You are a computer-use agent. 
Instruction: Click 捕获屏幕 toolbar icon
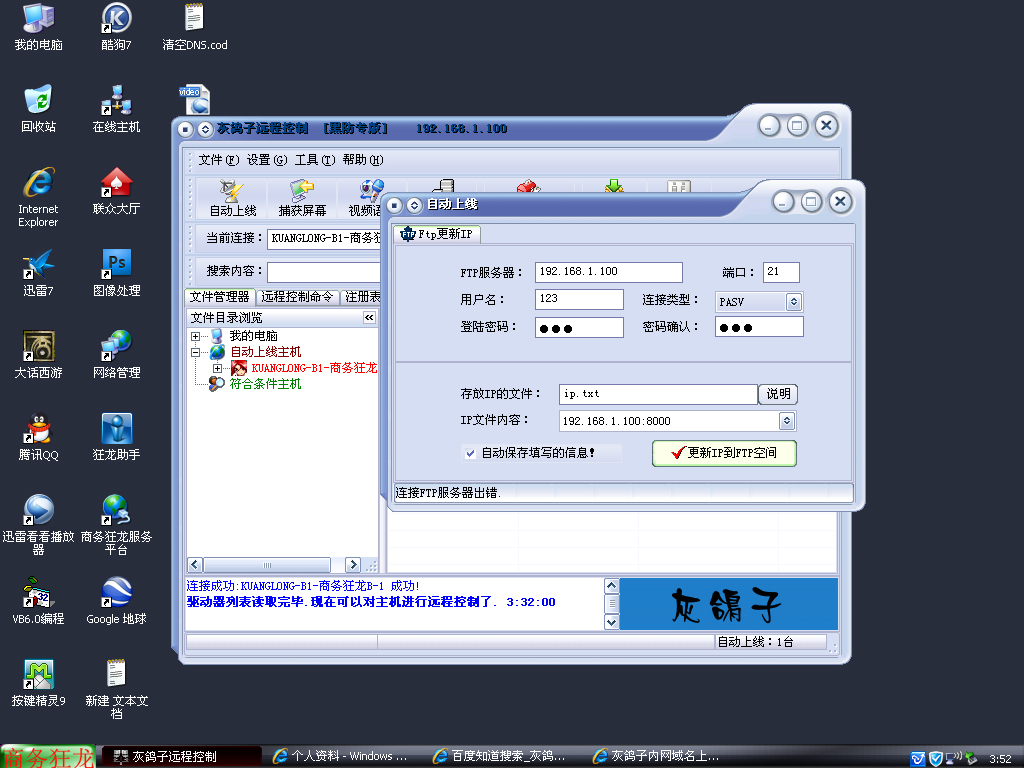(x=302, y=199)
